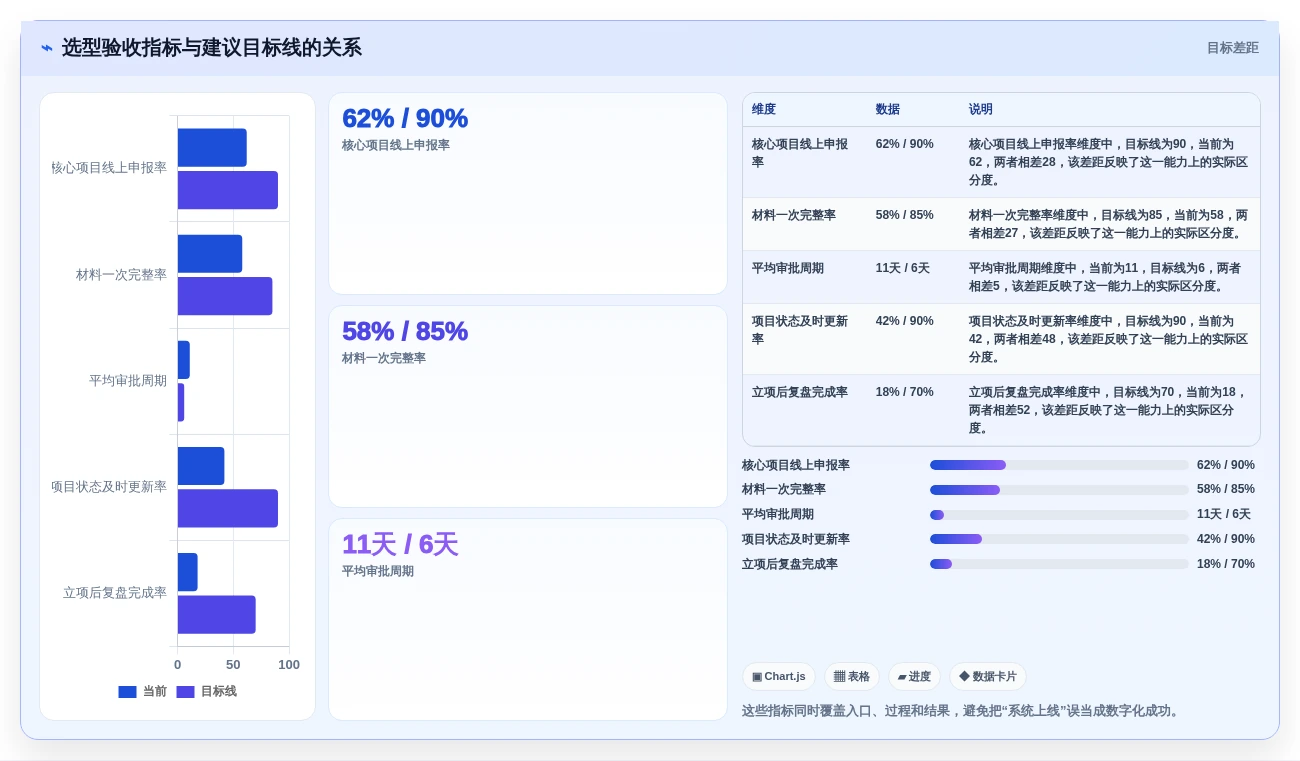Click the 平均审批周期 y-axis label in chart

point(128,381)
